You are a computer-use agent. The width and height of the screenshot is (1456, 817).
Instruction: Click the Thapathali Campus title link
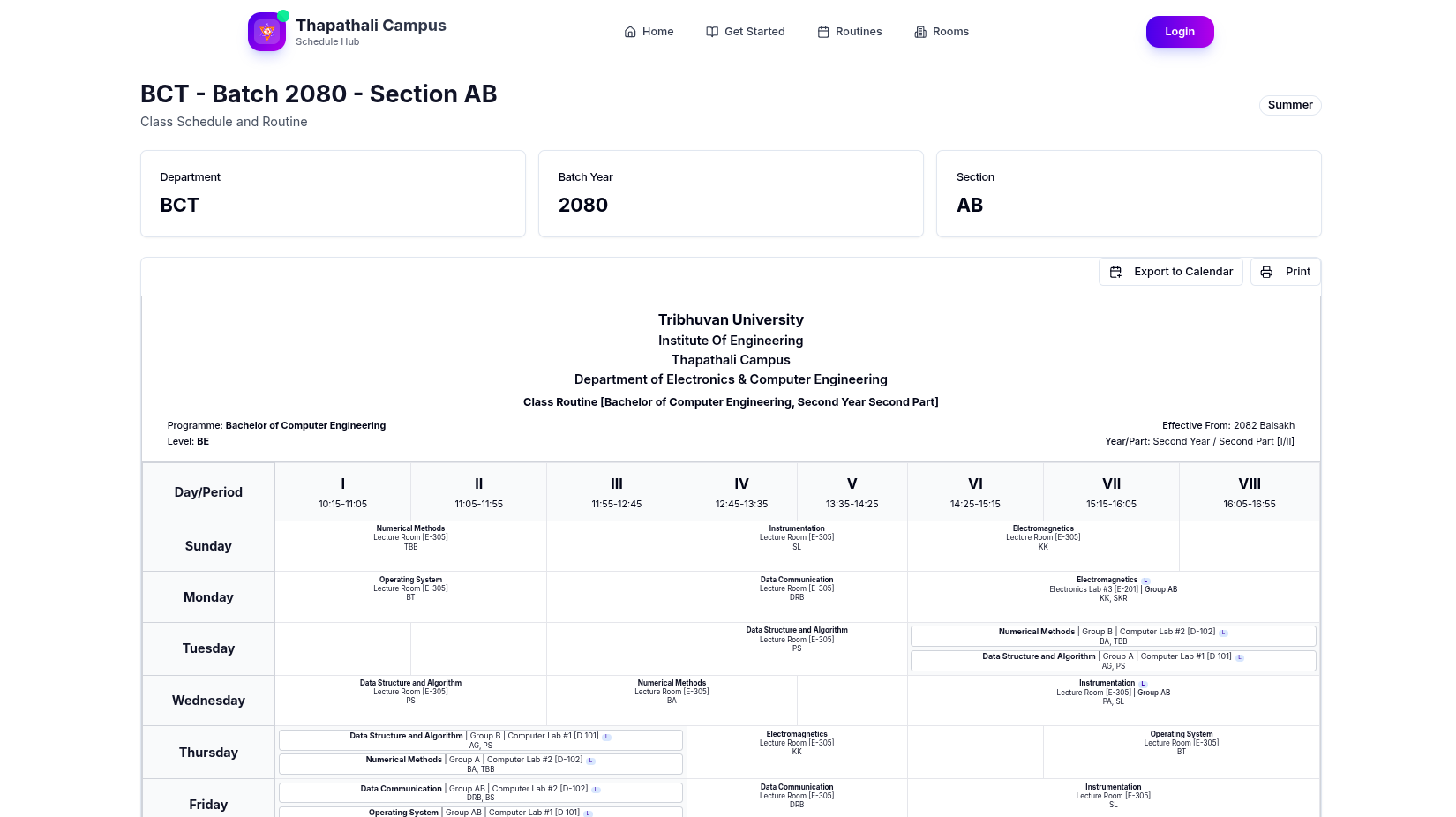(371, 26)
